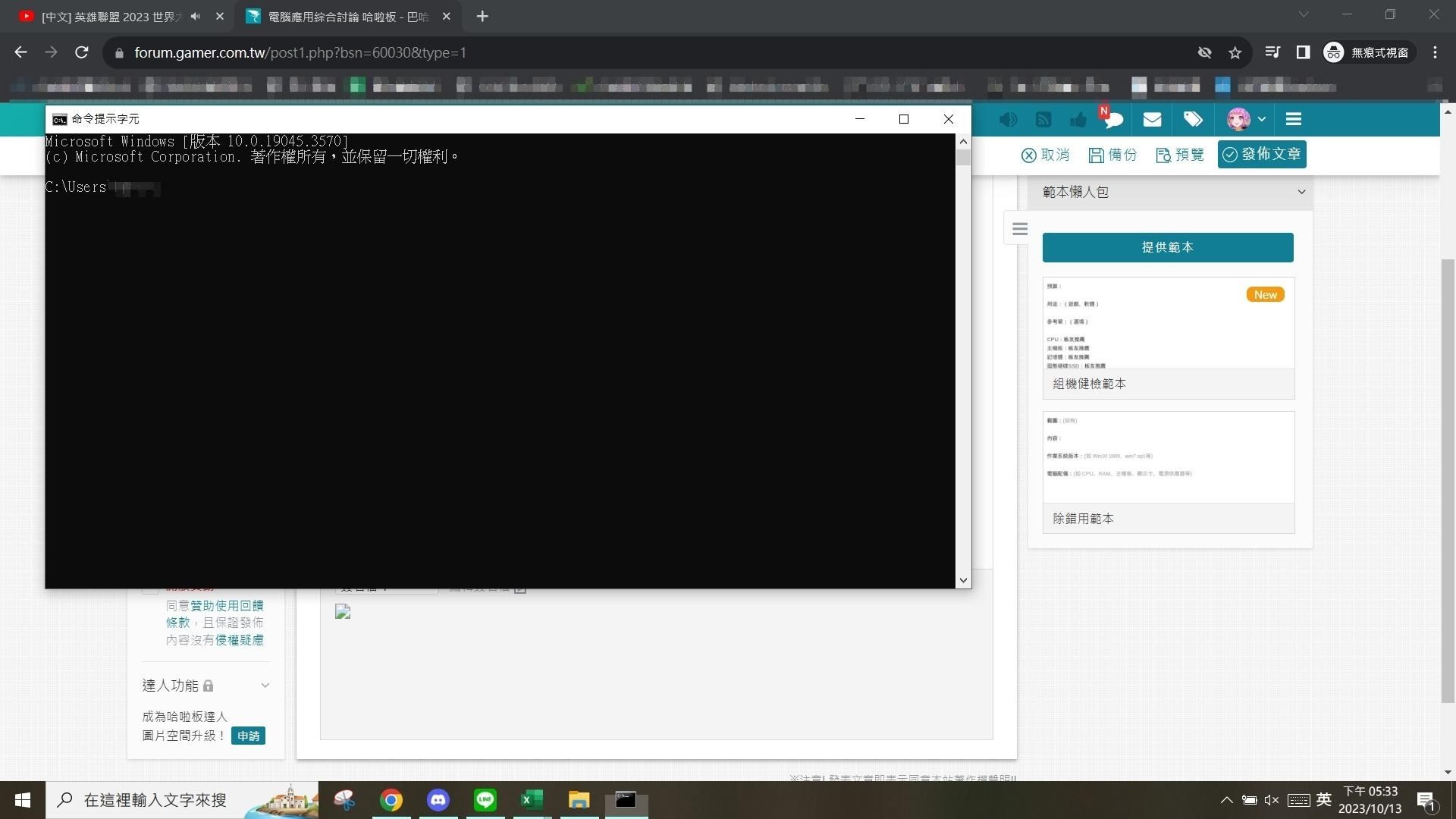
Task: Open the mail envelope icon in forum header
Action: (1152, 119)
